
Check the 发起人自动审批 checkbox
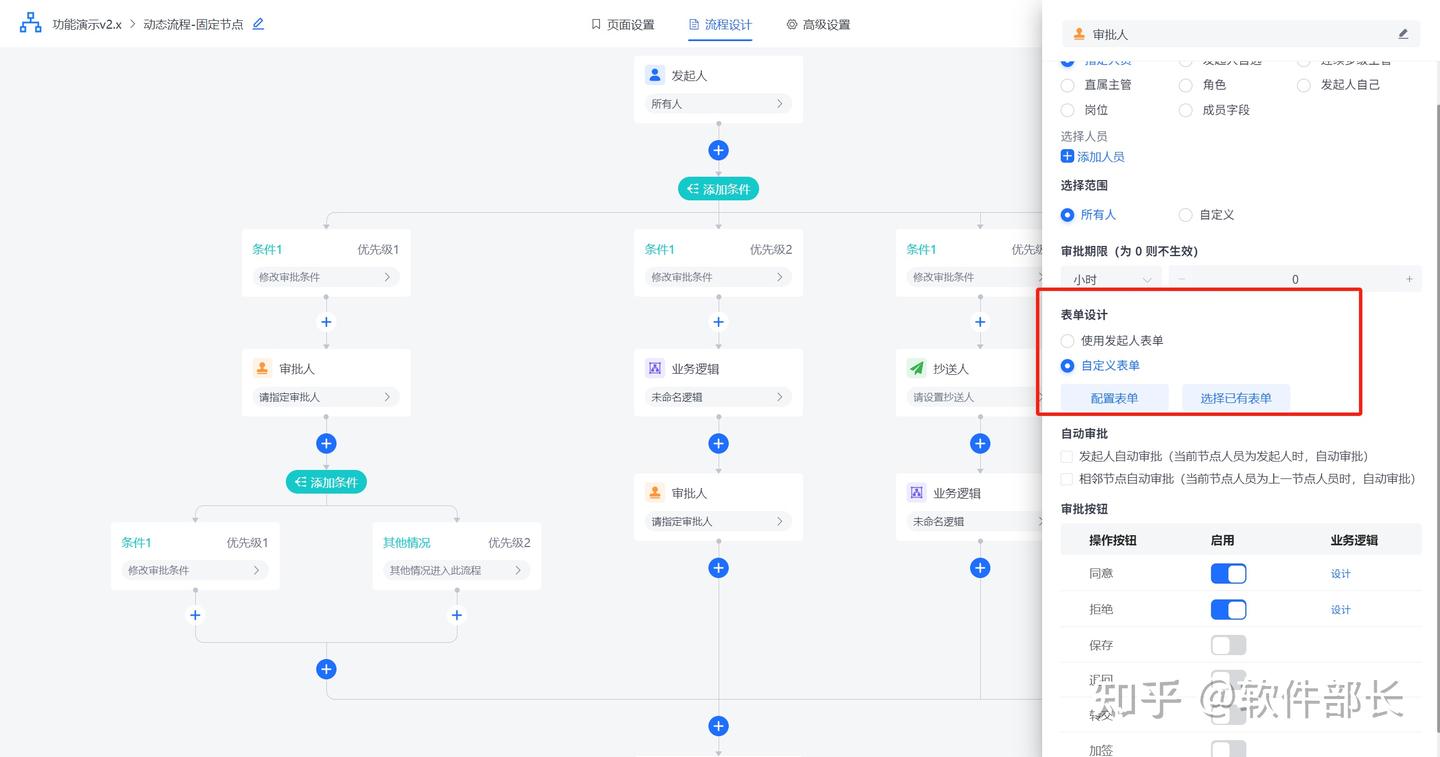click(x=1067, y=456)
